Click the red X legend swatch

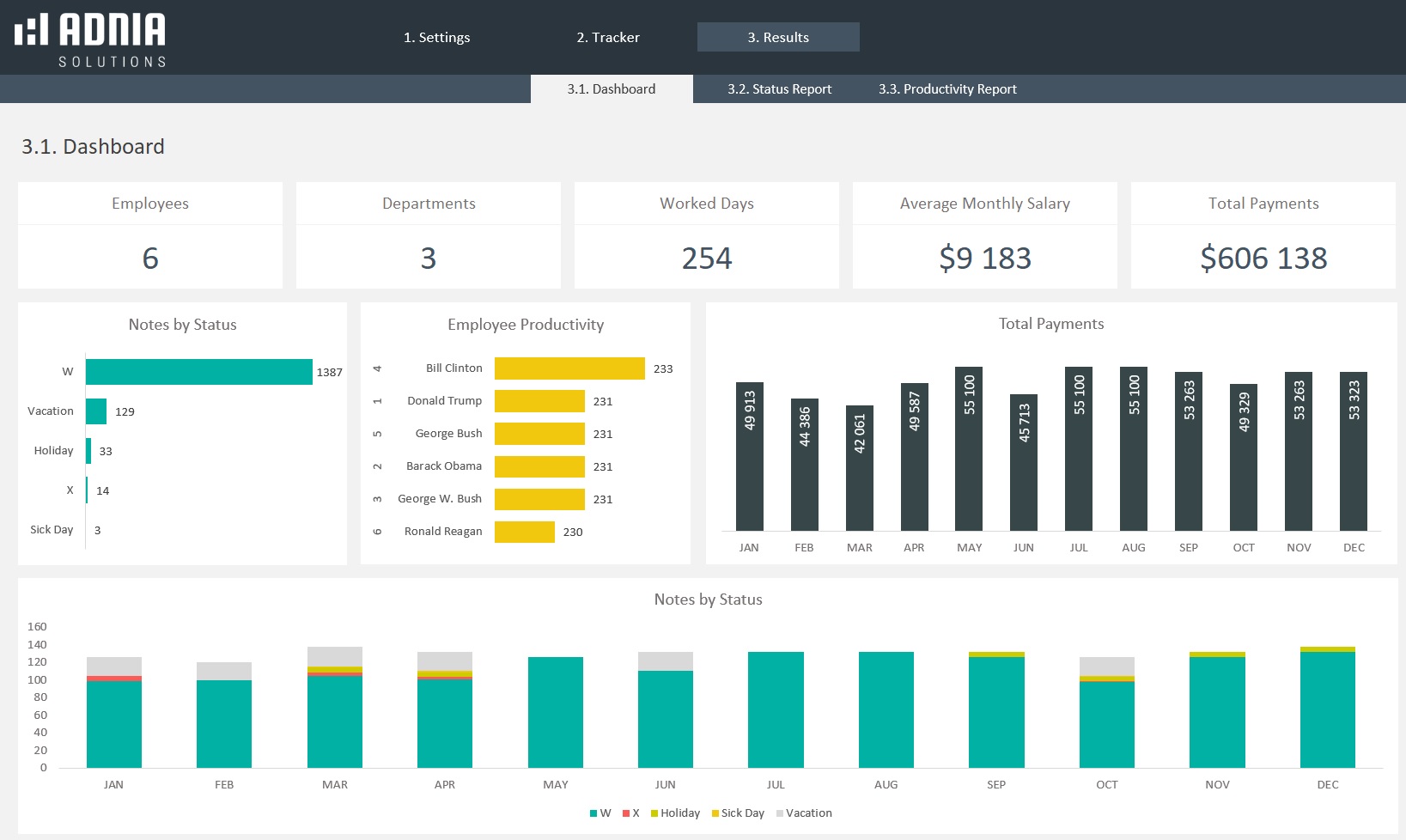626,813
